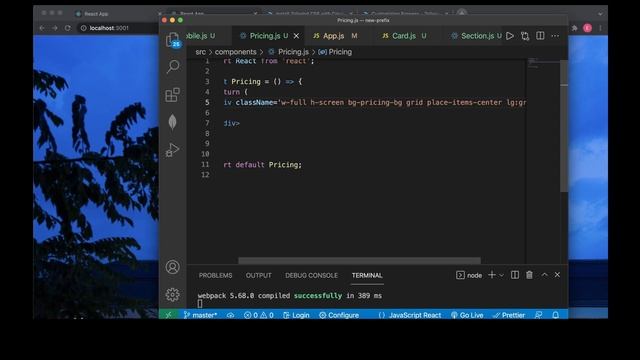This screenshot has width=640, height=360.
Task: Click Login in the status bar
Action: [x=296, y=315]
